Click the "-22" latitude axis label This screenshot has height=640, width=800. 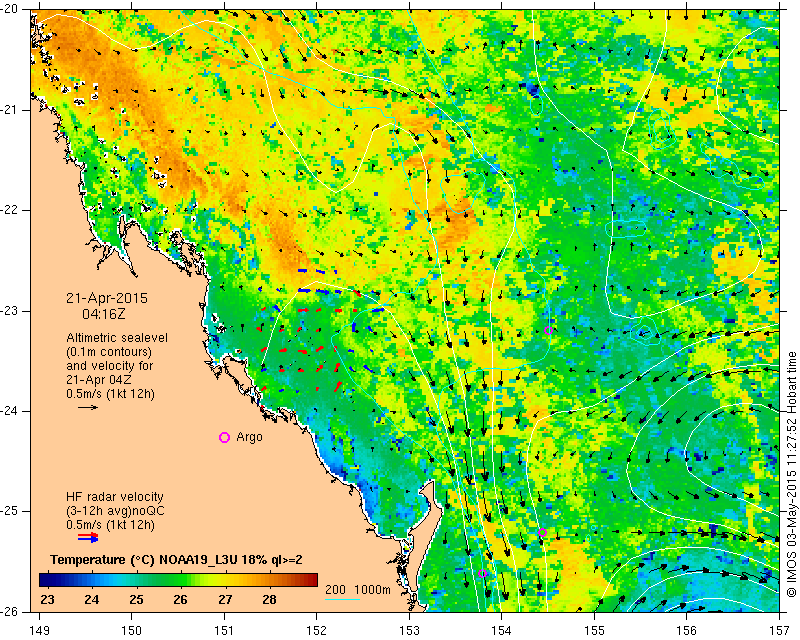(10, 210)
